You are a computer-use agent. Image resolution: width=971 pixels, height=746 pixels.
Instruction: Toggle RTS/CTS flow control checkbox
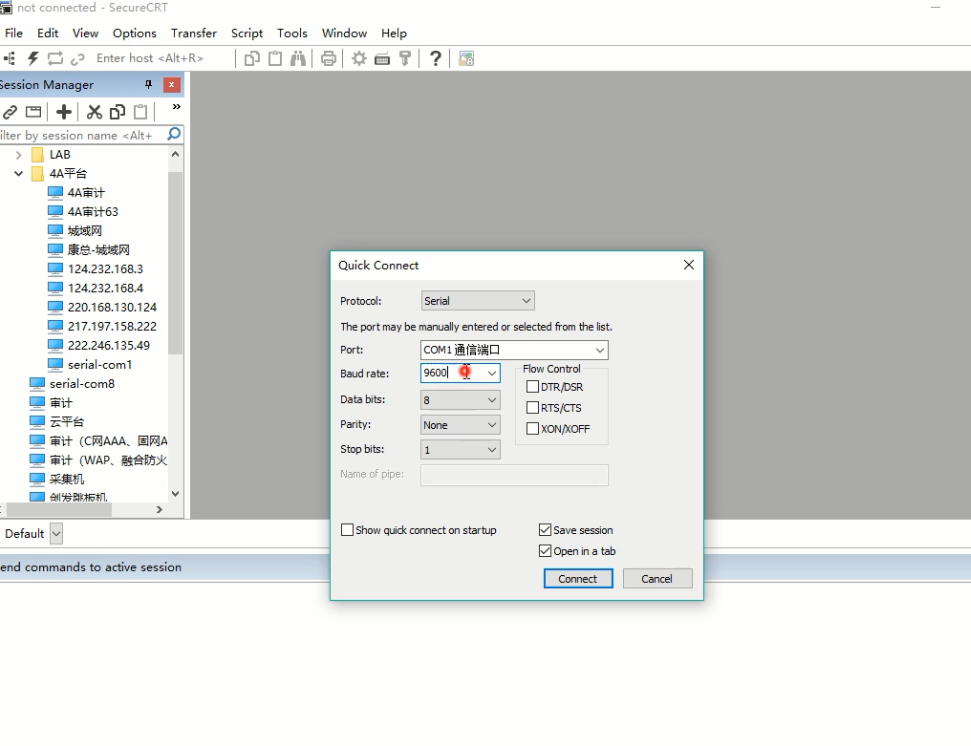(x=532, y=408)
